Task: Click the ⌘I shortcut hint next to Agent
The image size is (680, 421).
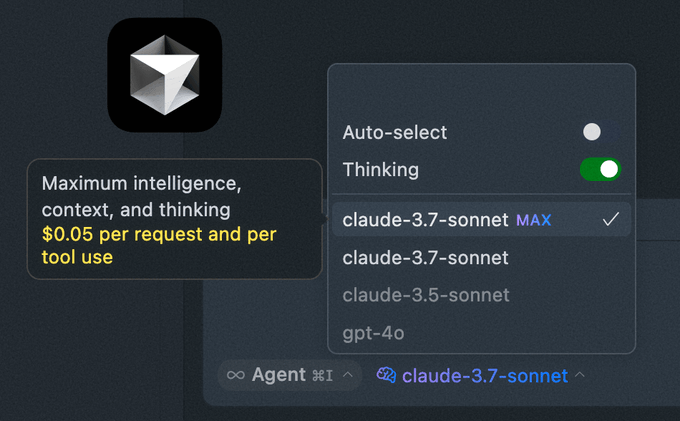Action: tap(322, 376)
